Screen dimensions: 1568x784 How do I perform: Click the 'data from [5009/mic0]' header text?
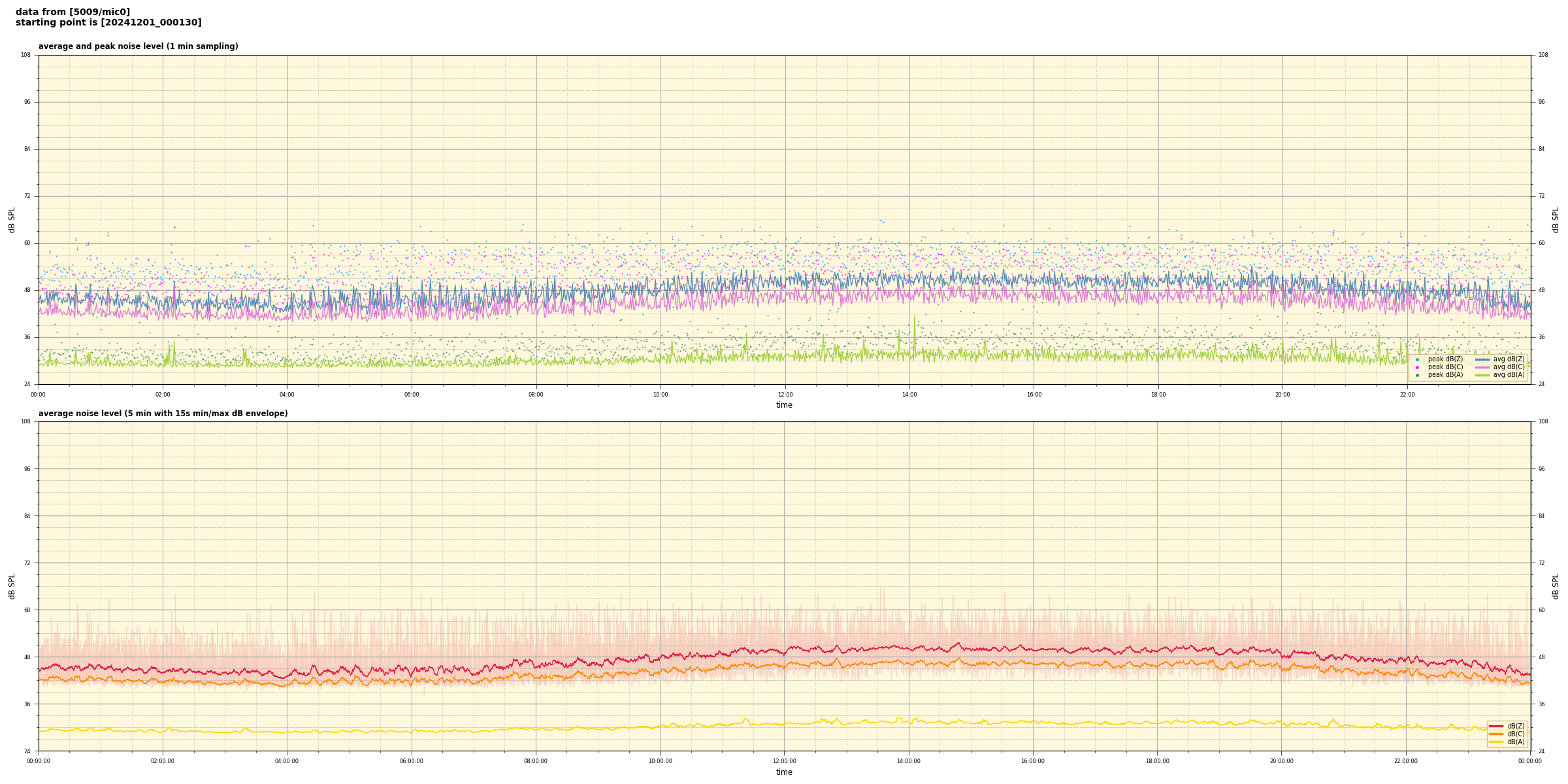tap(73, 12)
